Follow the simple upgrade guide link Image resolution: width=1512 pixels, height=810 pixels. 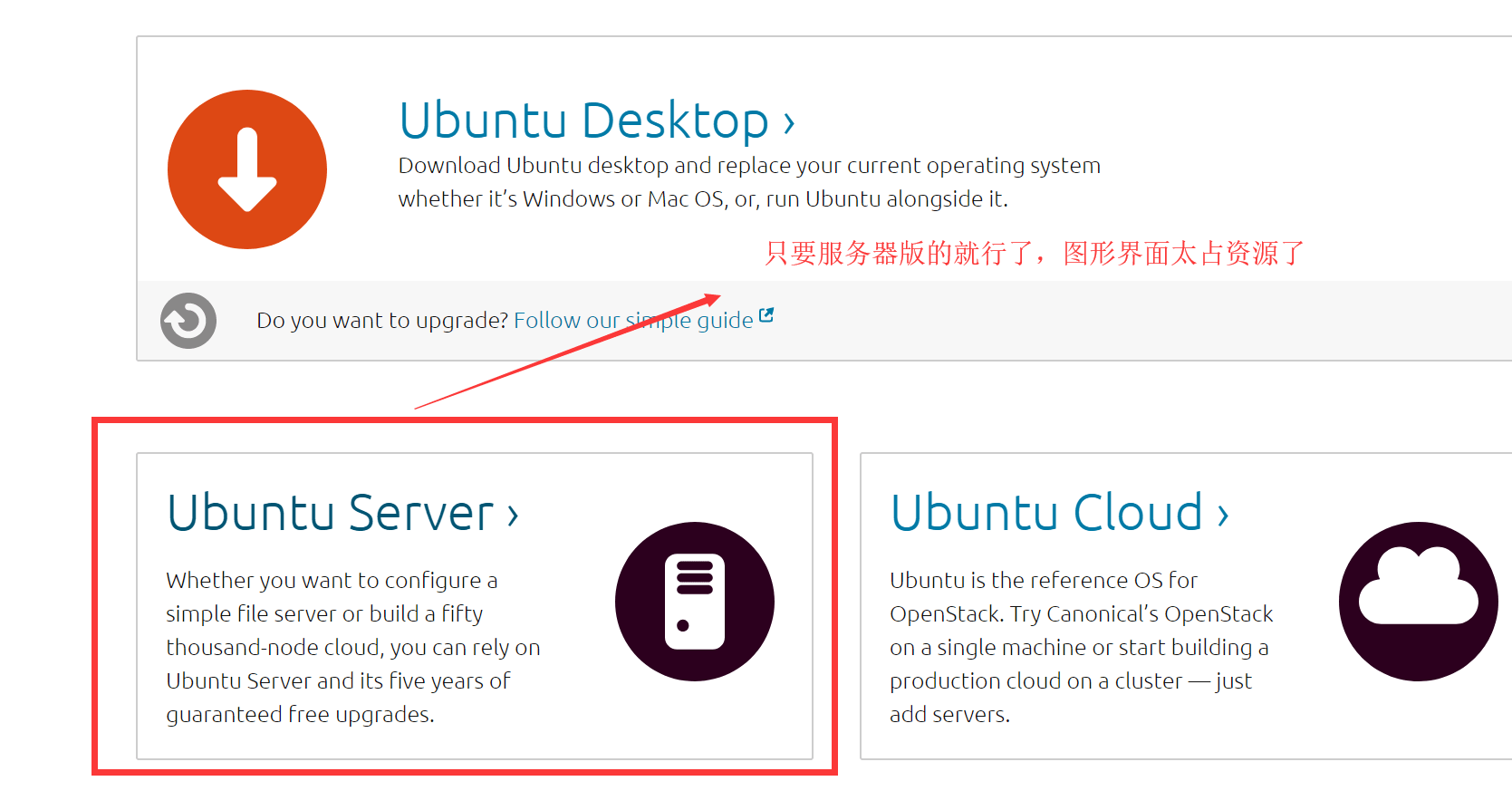click(x=632, y=321)
